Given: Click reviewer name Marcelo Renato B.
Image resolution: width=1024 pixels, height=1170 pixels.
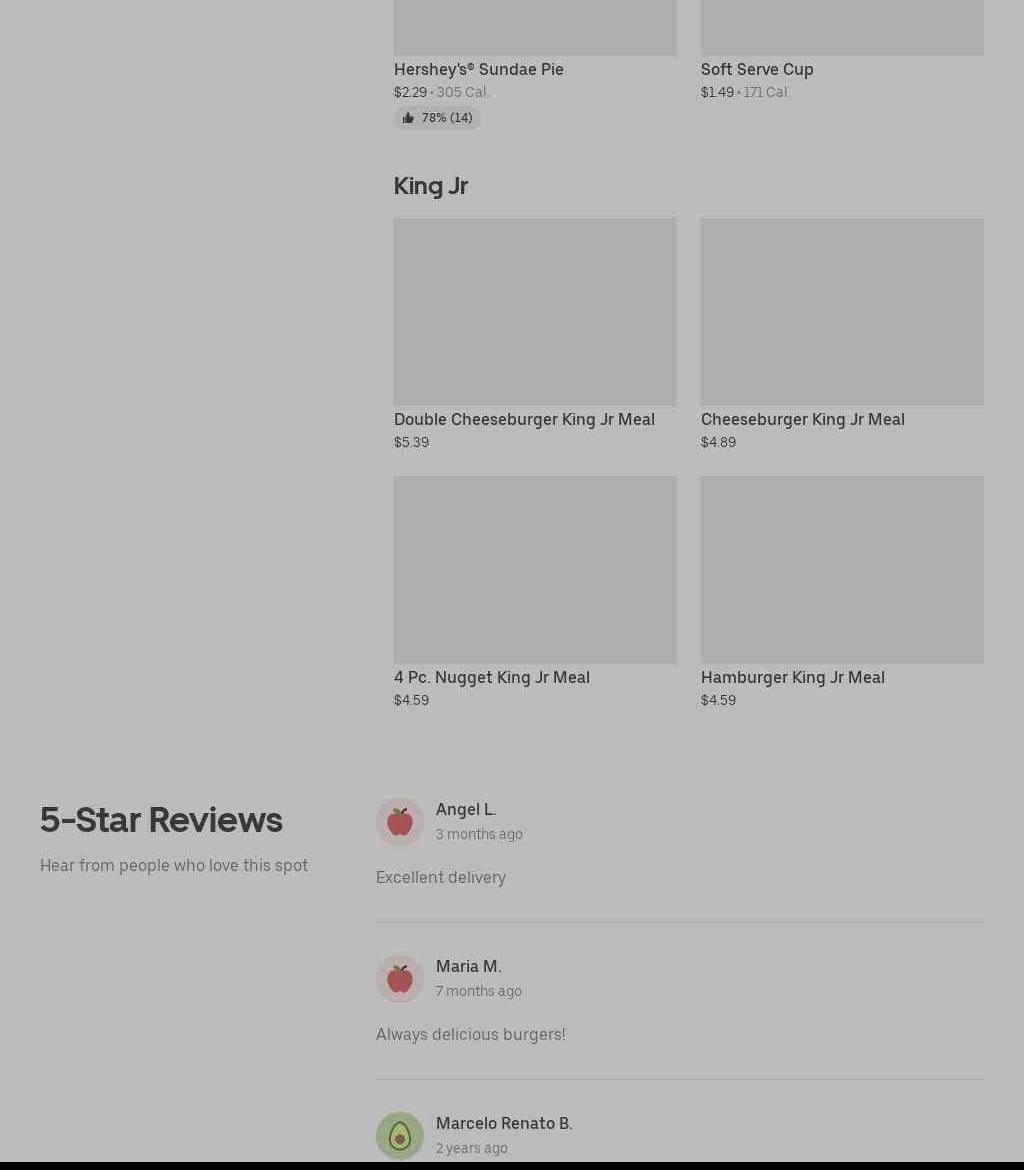Looking at the screenshot, I should pos(504,1123).
